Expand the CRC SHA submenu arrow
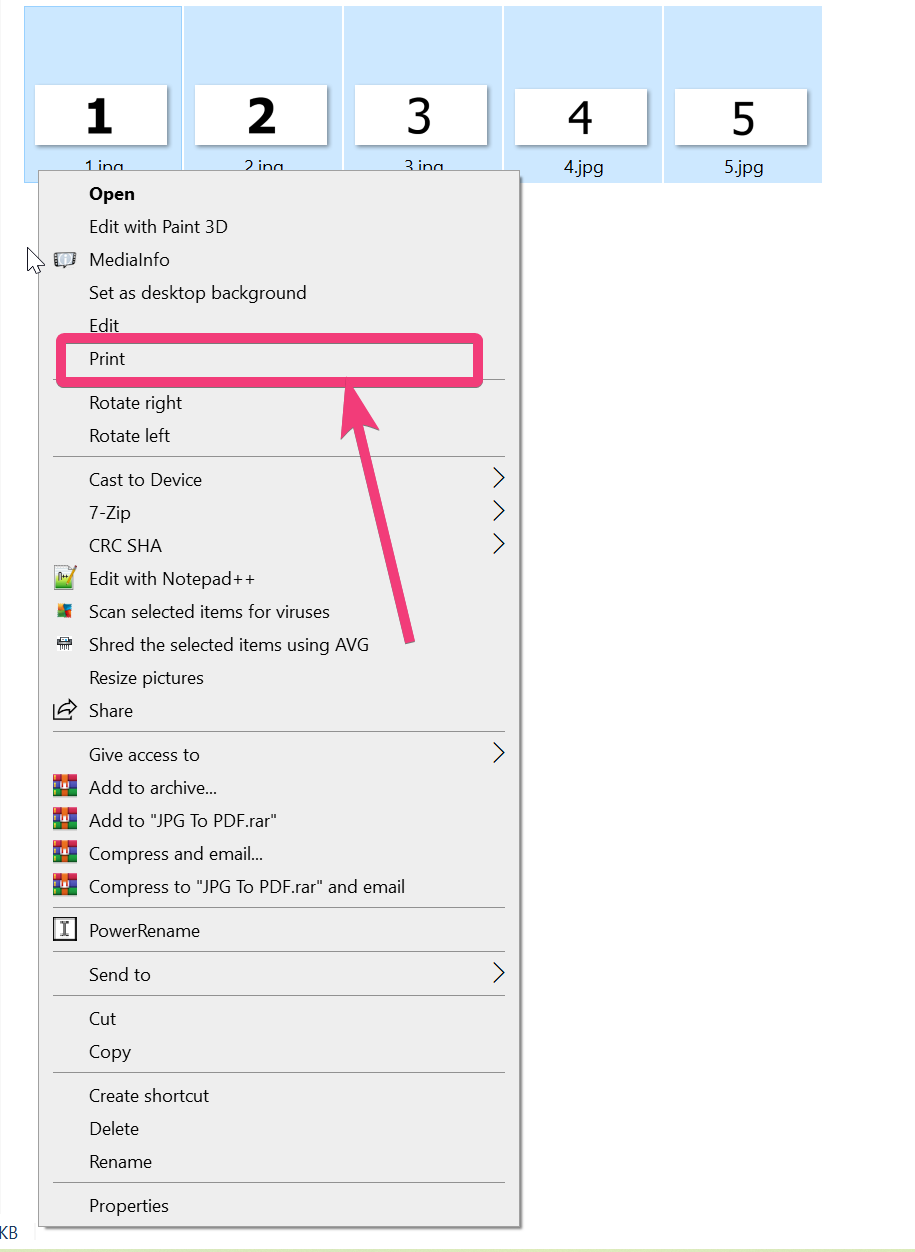 point(498,545)
